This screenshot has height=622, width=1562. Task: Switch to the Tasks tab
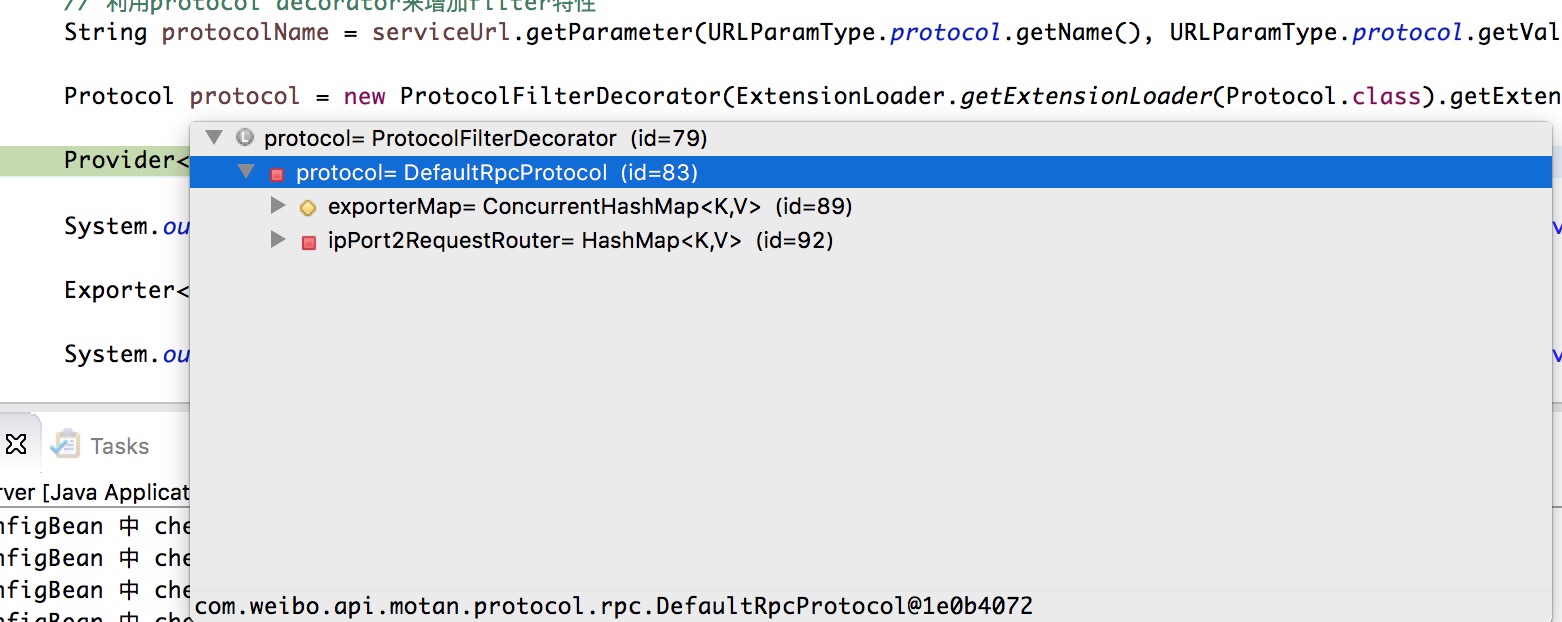pos(119,446)
